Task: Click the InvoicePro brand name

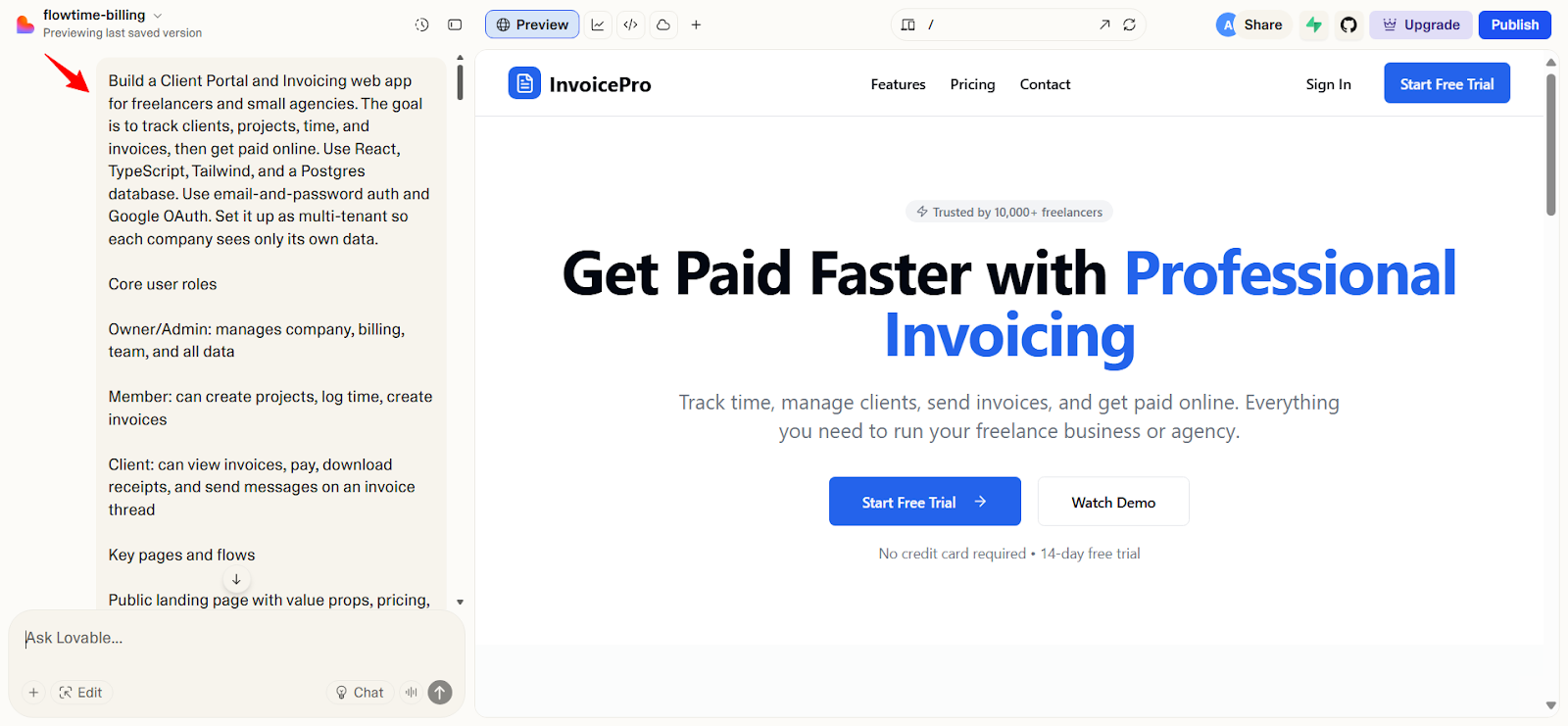Action: [x=600, y=84]
